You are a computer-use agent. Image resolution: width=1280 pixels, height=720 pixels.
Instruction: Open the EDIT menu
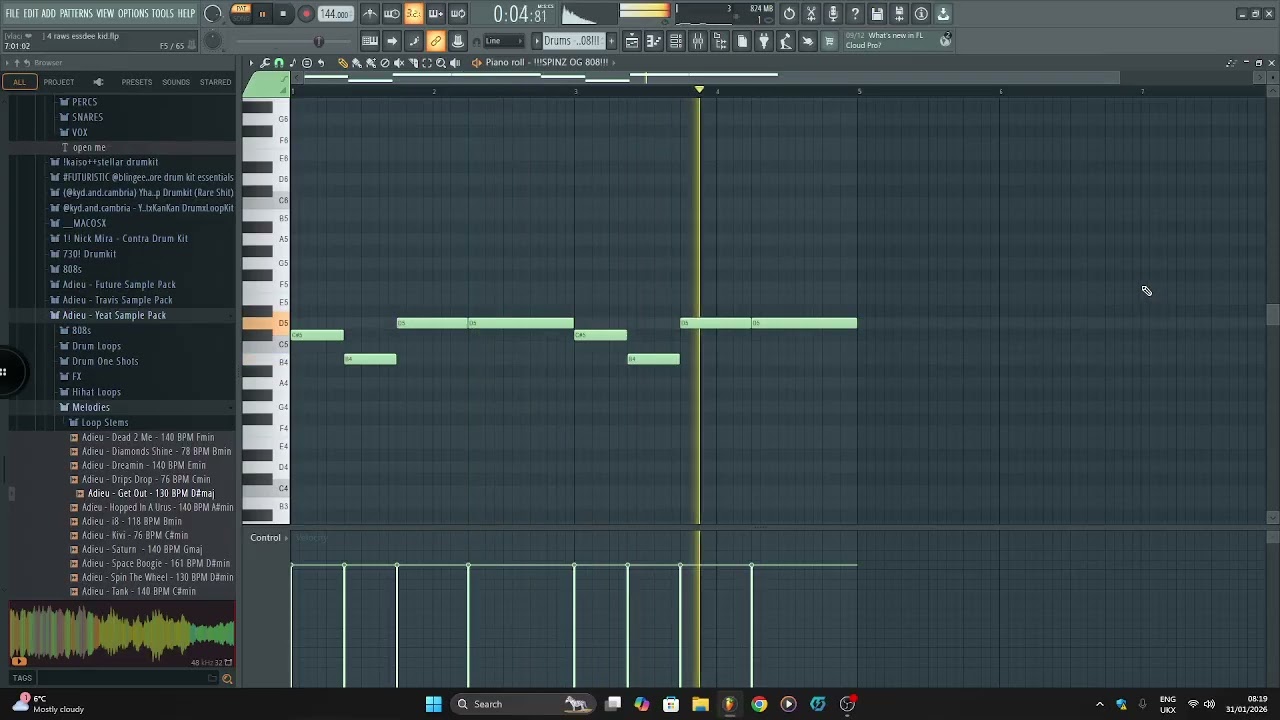[31, 13]
